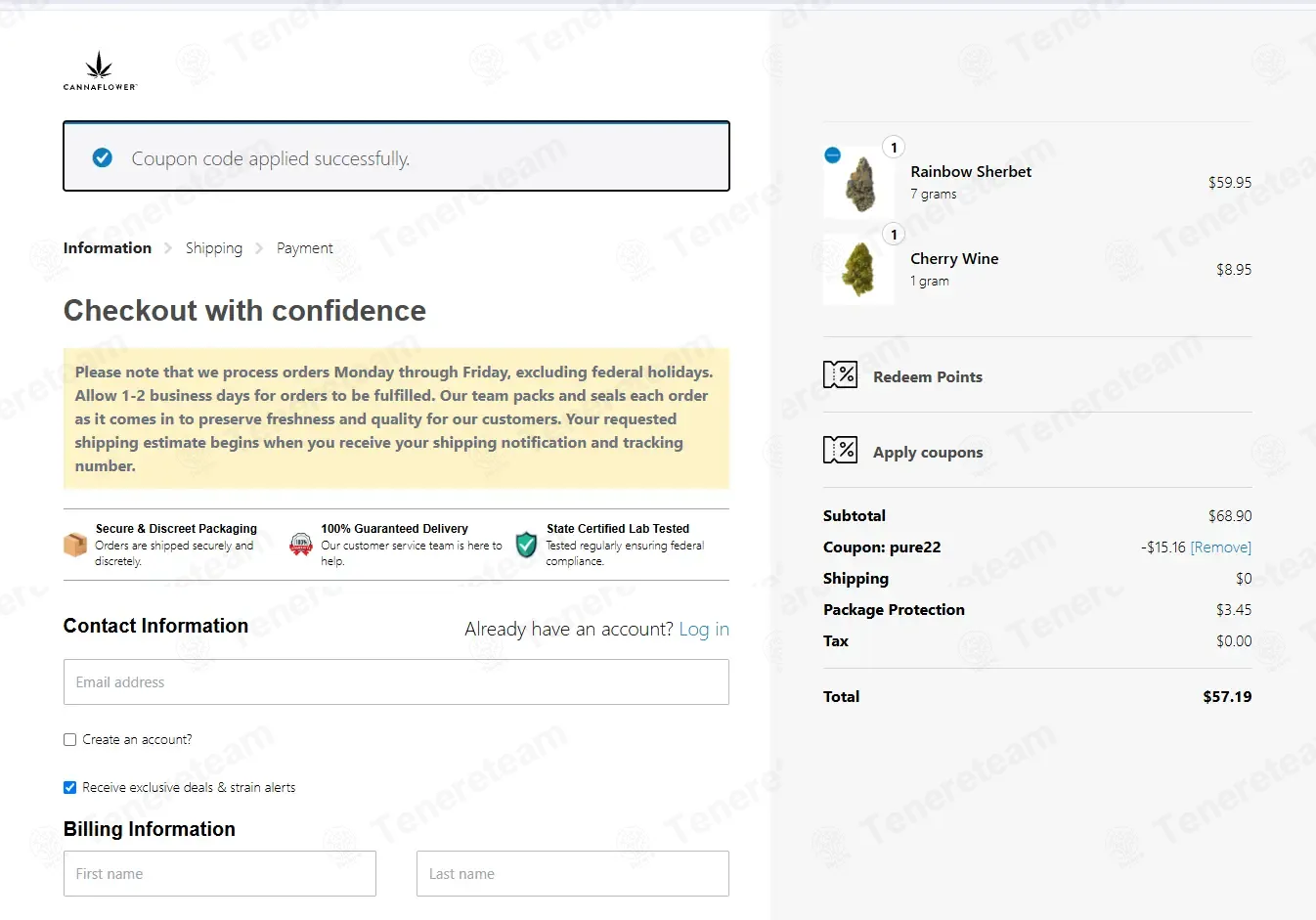Open the Rainbow Sherbet product thumbnail
Screen dimensions: 1316x920
tap(859, 183)
